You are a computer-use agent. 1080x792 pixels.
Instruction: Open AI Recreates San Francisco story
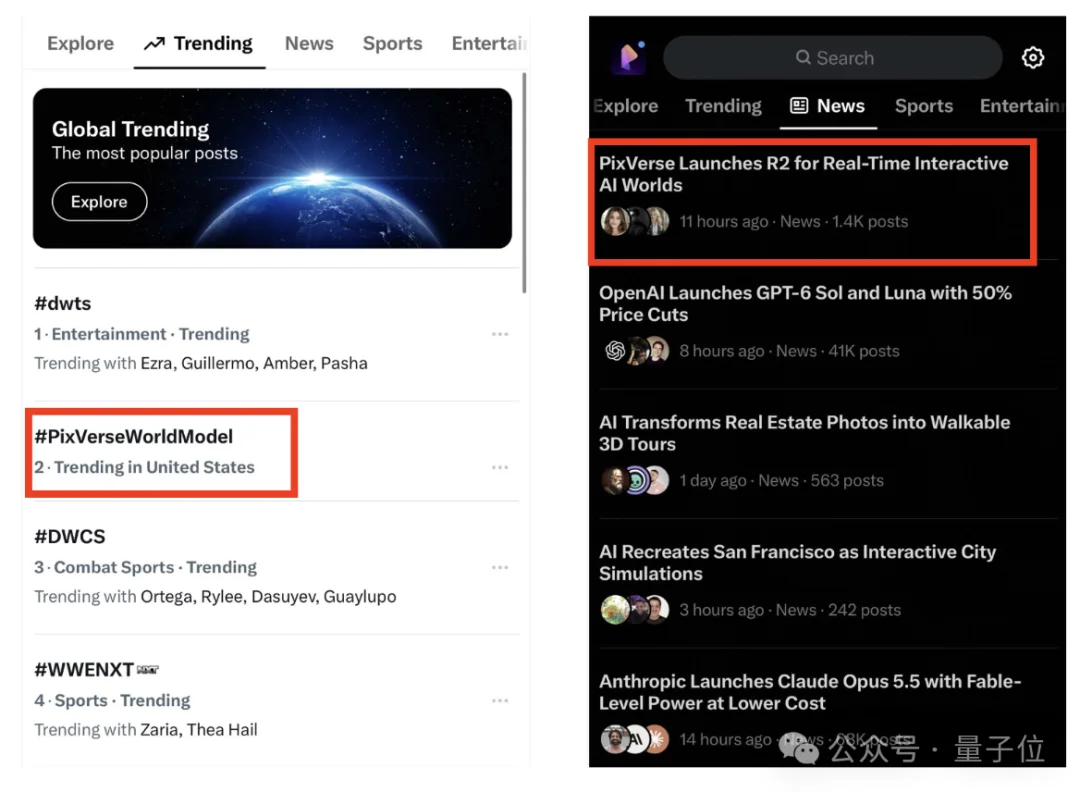pyautogui.click(x=798, y=563)
